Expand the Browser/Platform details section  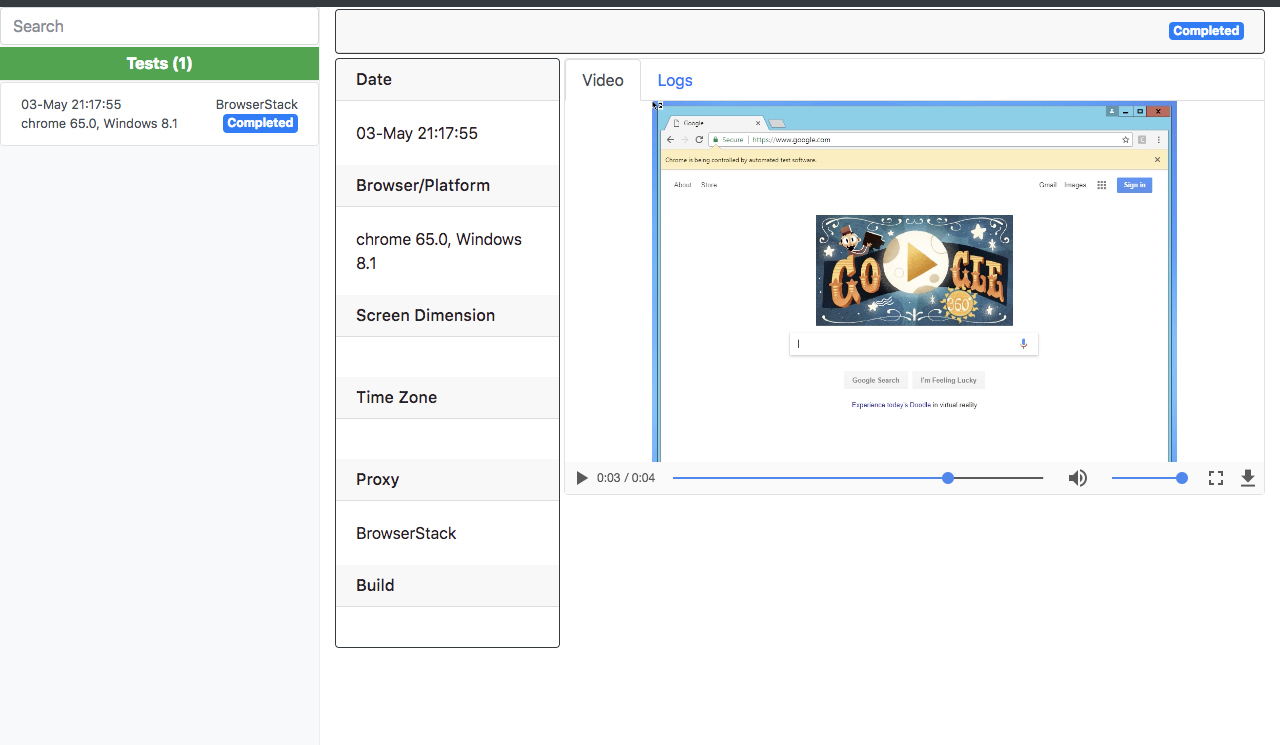click(x=422, y=185)
